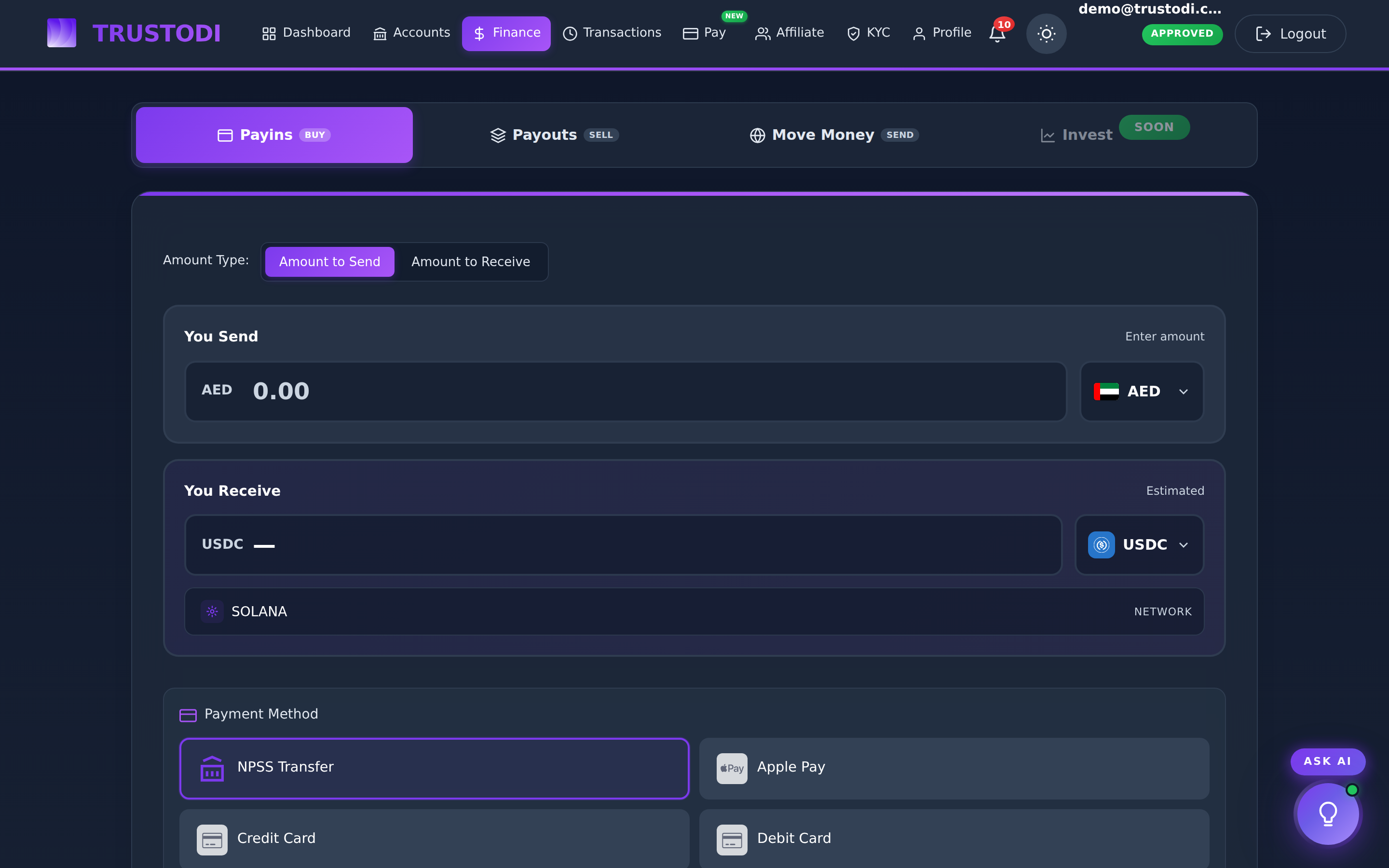Click the You Send amount field
The image size is (1389, 868).
626,392
